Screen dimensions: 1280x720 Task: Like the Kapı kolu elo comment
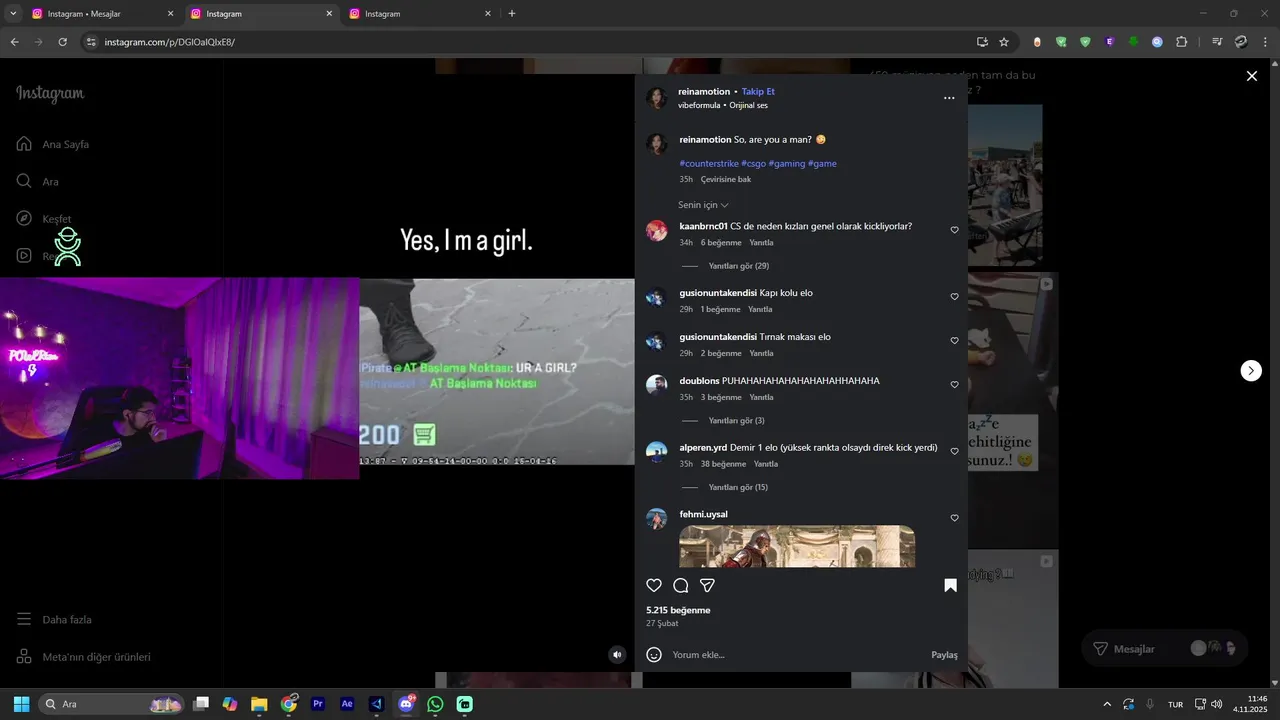coord(954,297)
